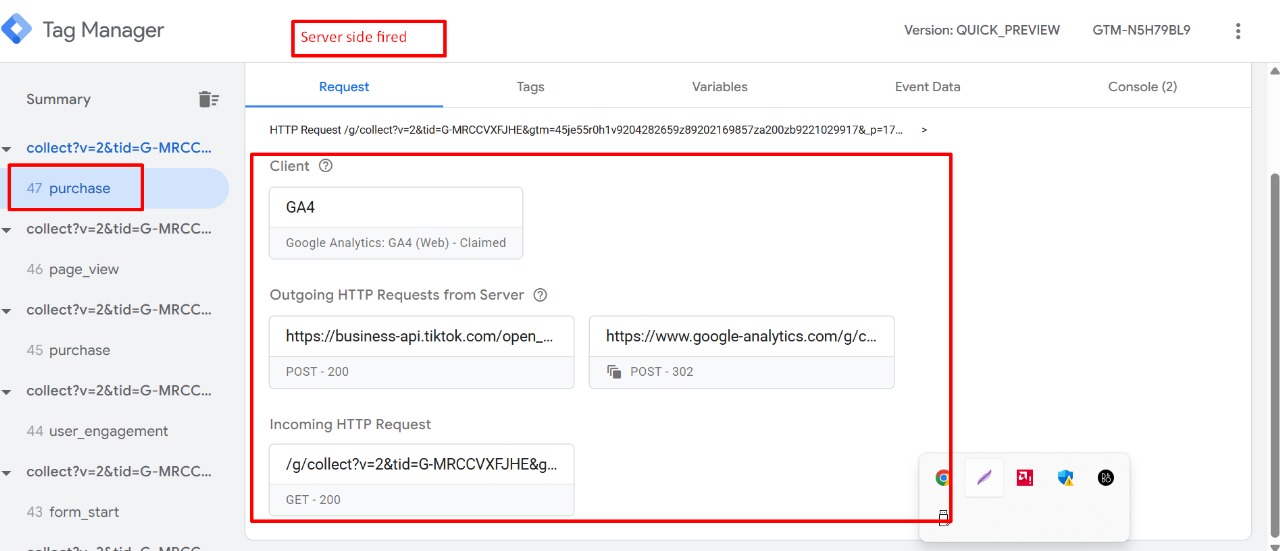
Task: Select Summary in the left sidebar
Action: [x=58, y=99]
